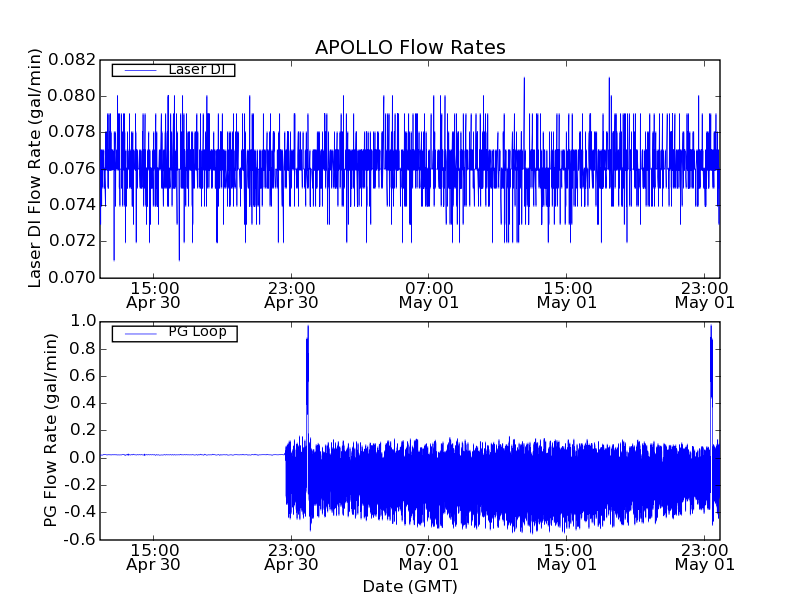The width and height of the screenshot is (800, 600).
Task: Click the blue line sample in Laser DI legend
Action: click(x=137, y=70)
